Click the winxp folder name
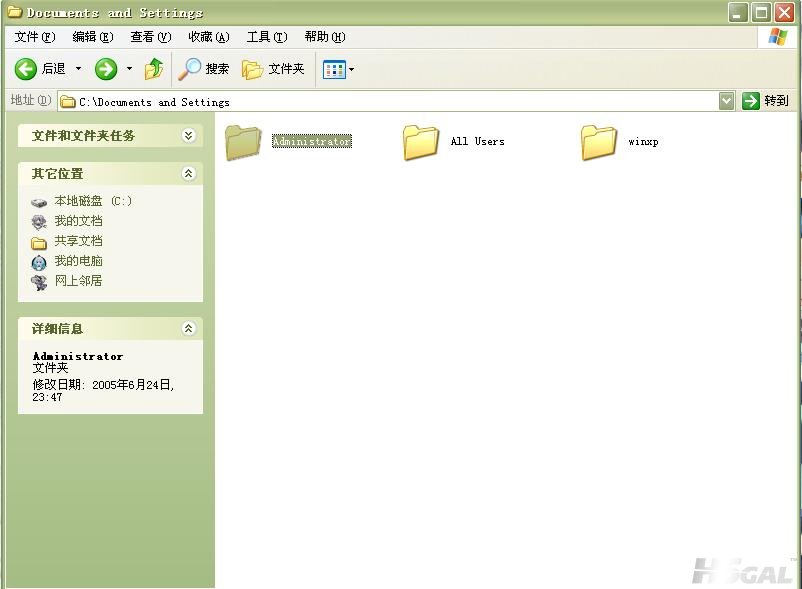 643,142
